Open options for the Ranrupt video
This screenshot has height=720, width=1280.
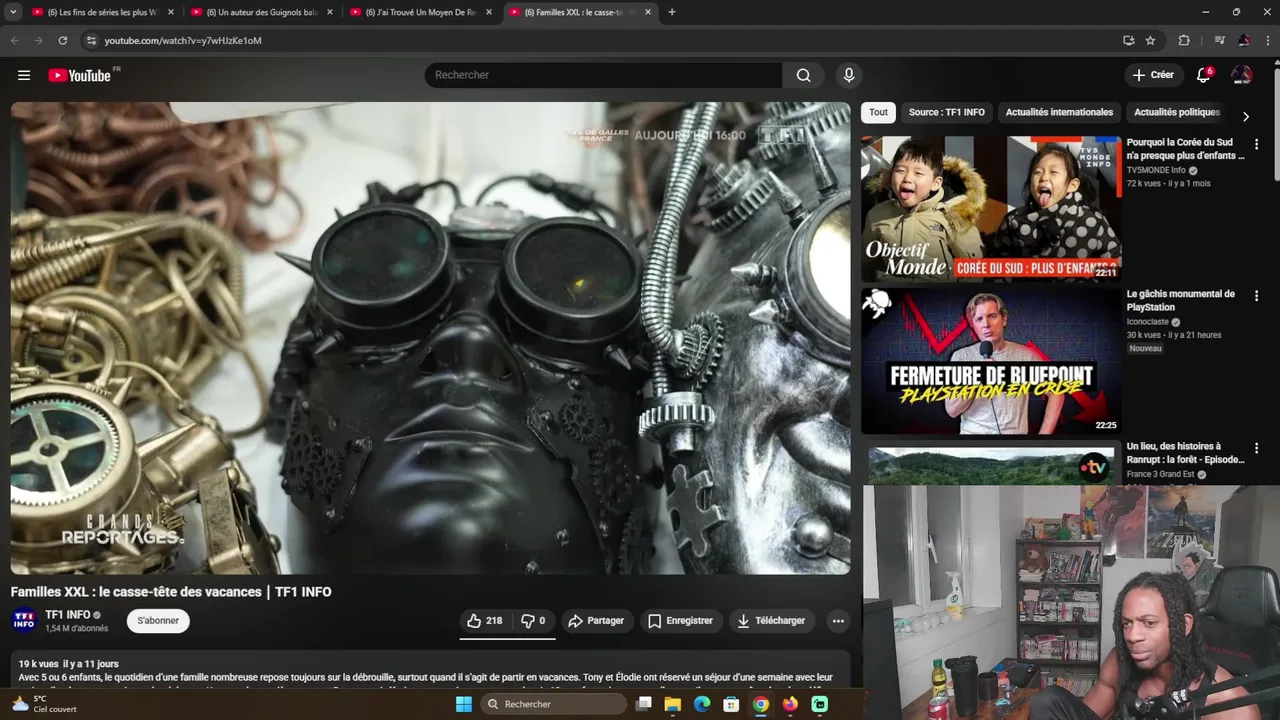point(1256,448)
